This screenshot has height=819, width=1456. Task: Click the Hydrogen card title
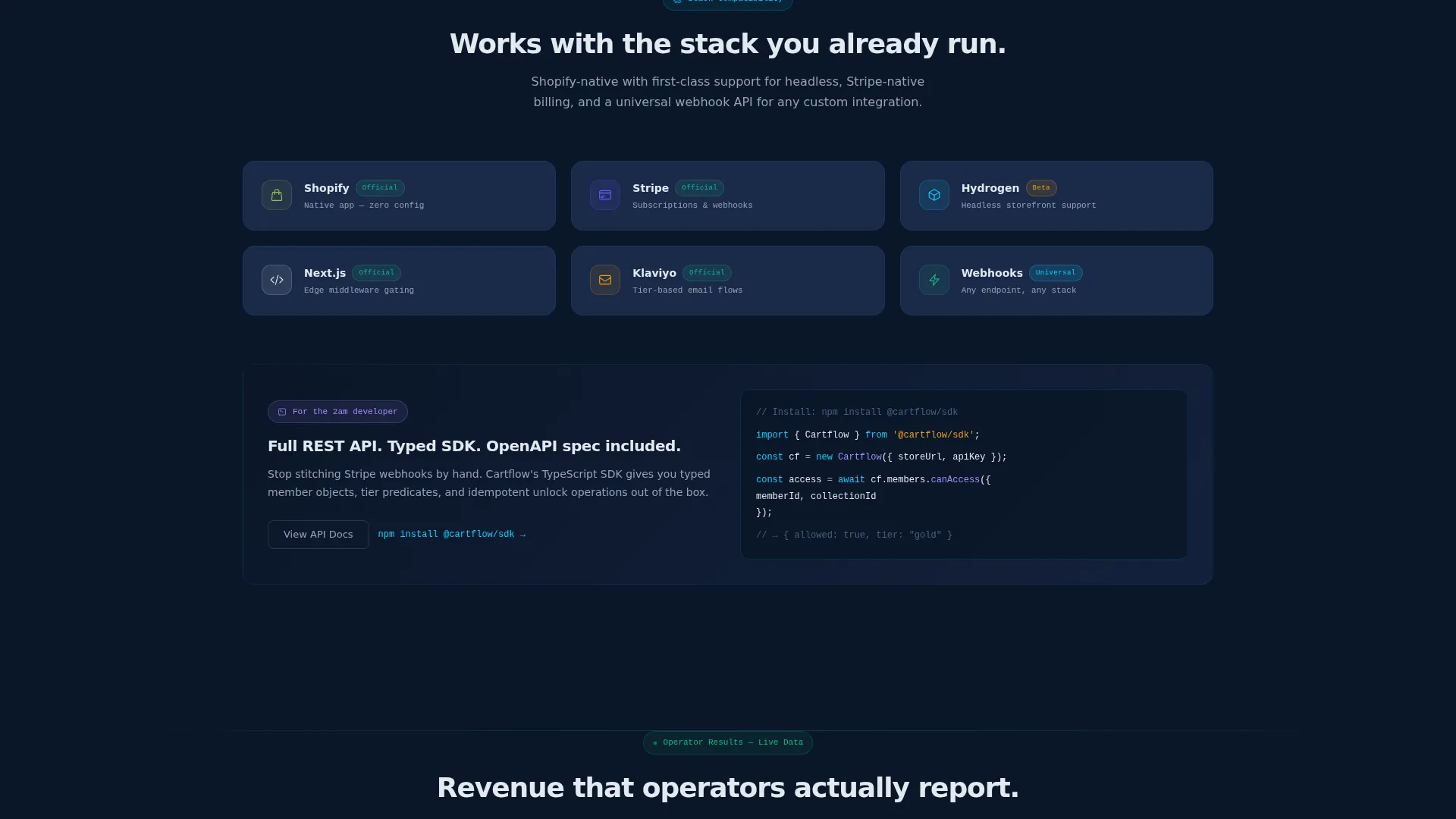coord(990,188)
